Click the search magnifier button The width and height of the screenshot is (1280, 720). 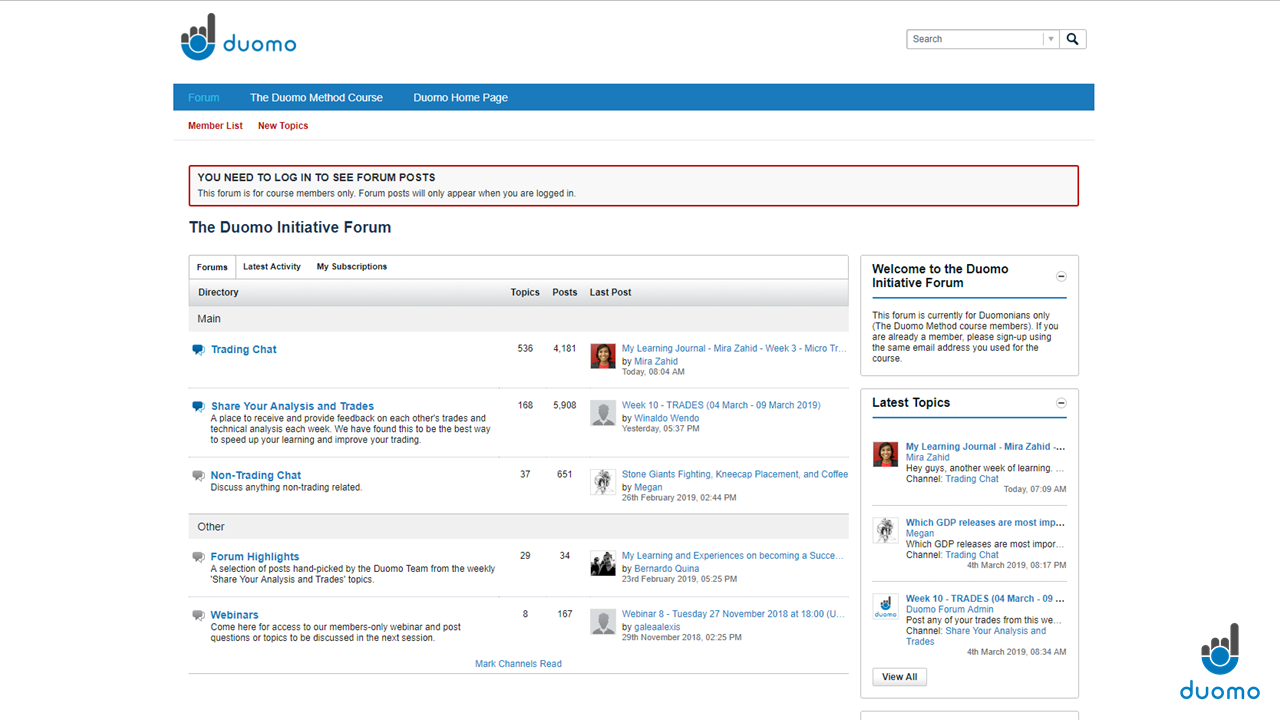[x=1073, y=39]
